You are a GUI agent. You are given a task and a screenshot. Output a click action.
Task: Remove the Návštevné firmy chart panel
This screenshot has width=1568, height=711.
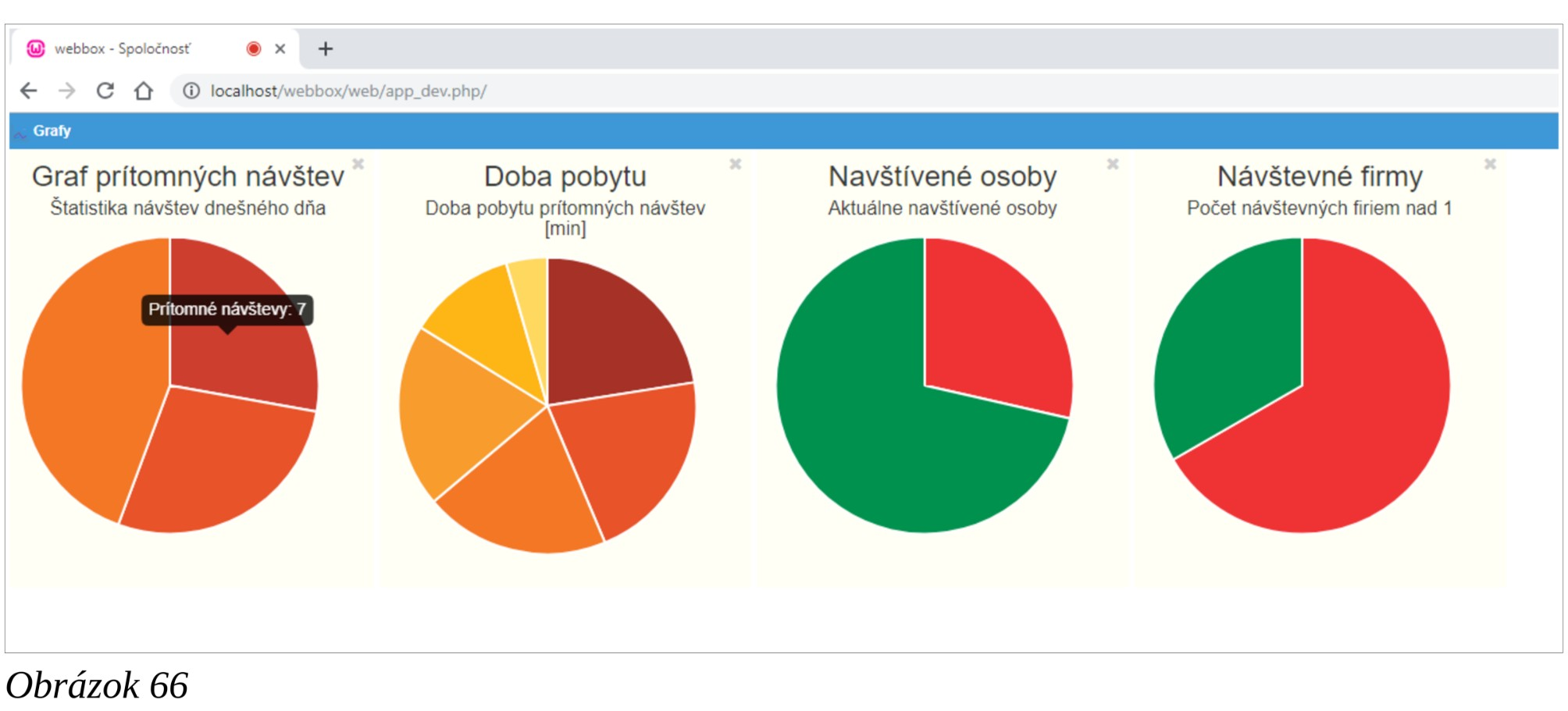click(1490, 164)
